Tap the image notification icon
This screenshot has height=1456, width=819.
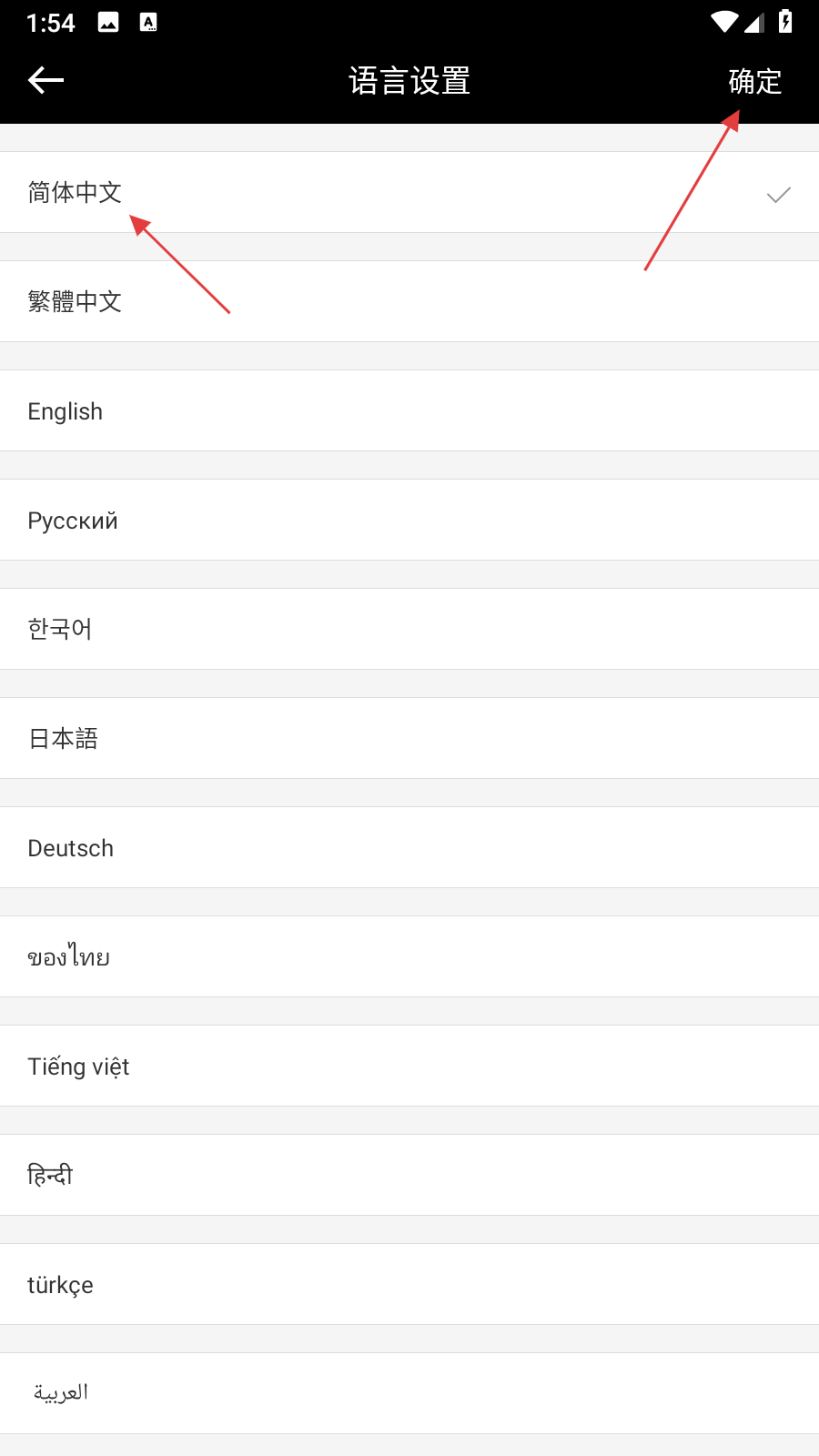[108, 23]
